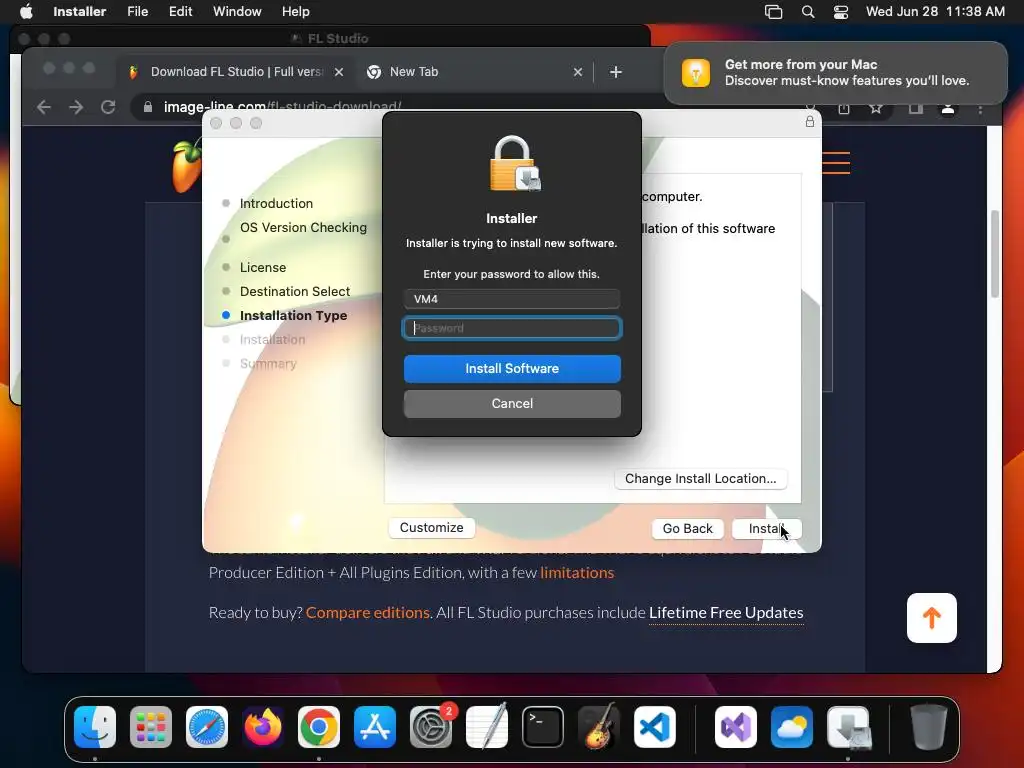Click the VM4 username field
The image size is (1024, 768).
point(512,299)
